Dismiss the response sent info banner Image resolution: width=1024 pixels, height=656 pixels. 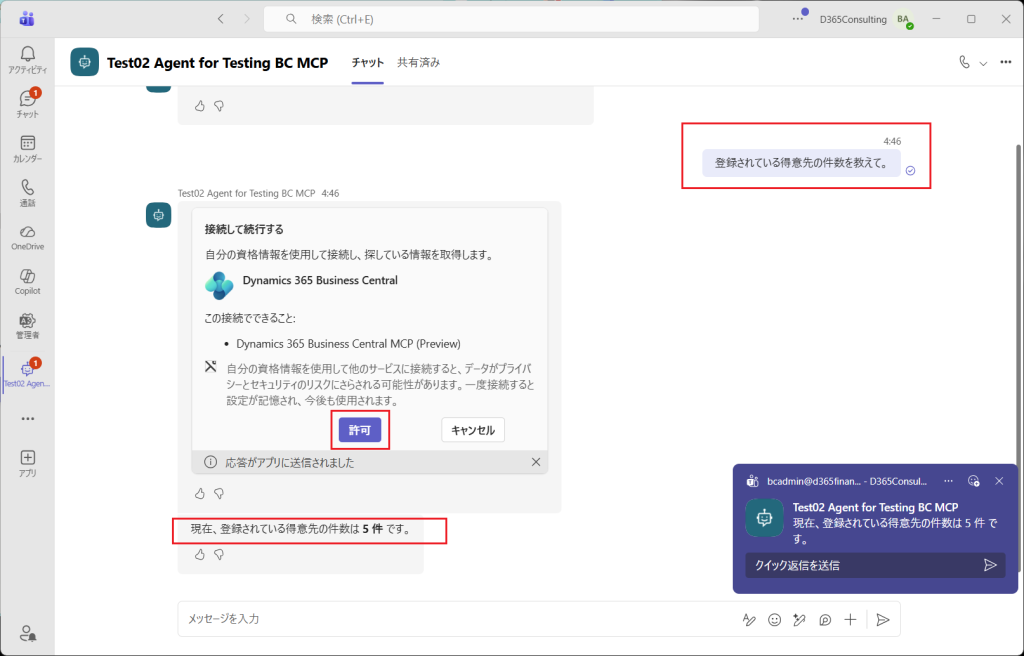536,462
